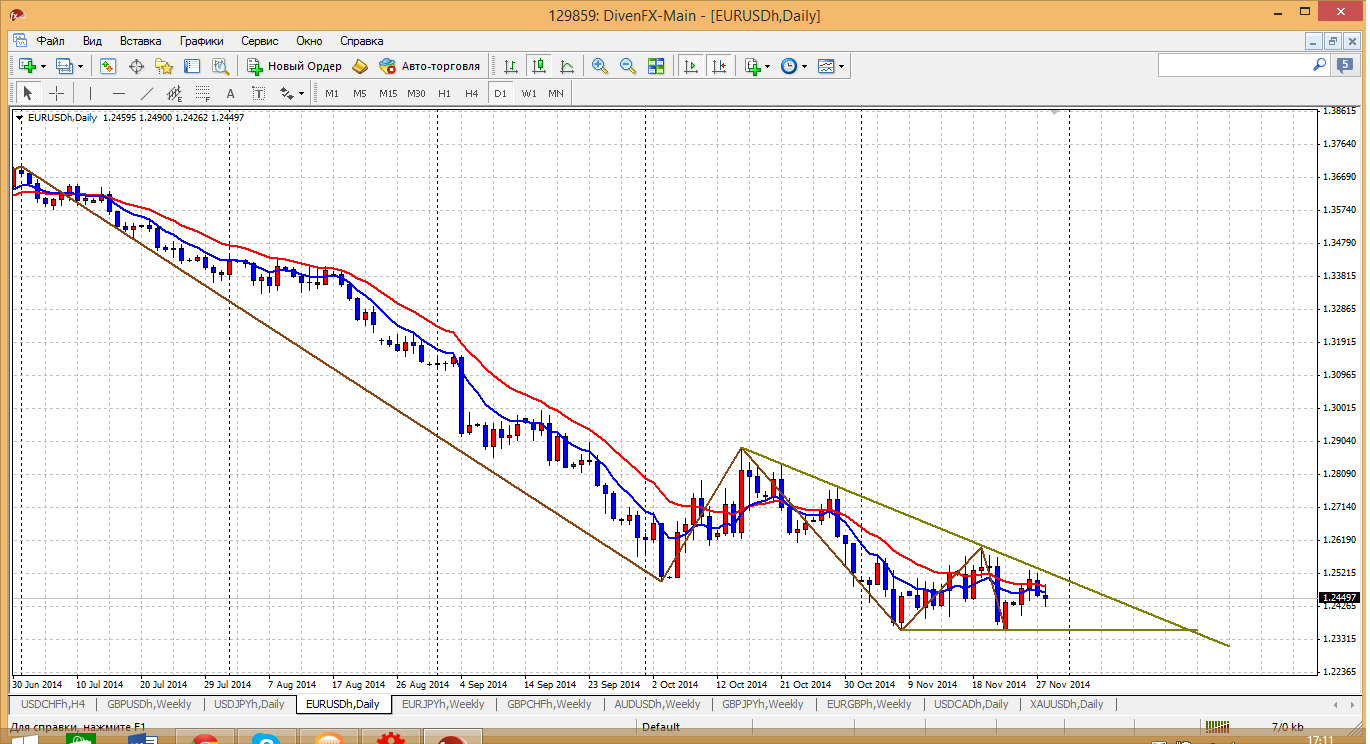Screen dimensions: 1370x744
Task: Click the search input field
Action: tap(1234, 65)
